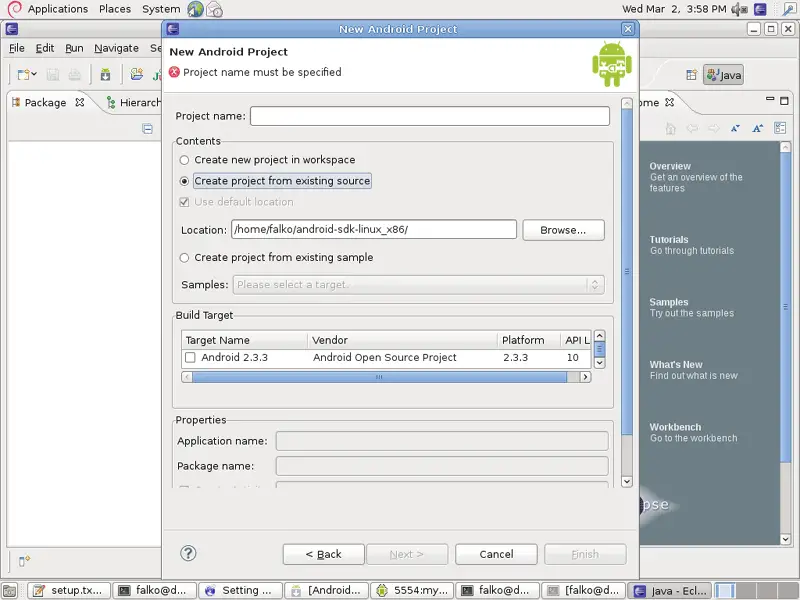Click the Application name field
Viewport: 800px width, 600px height.
[x=442, y=441]
